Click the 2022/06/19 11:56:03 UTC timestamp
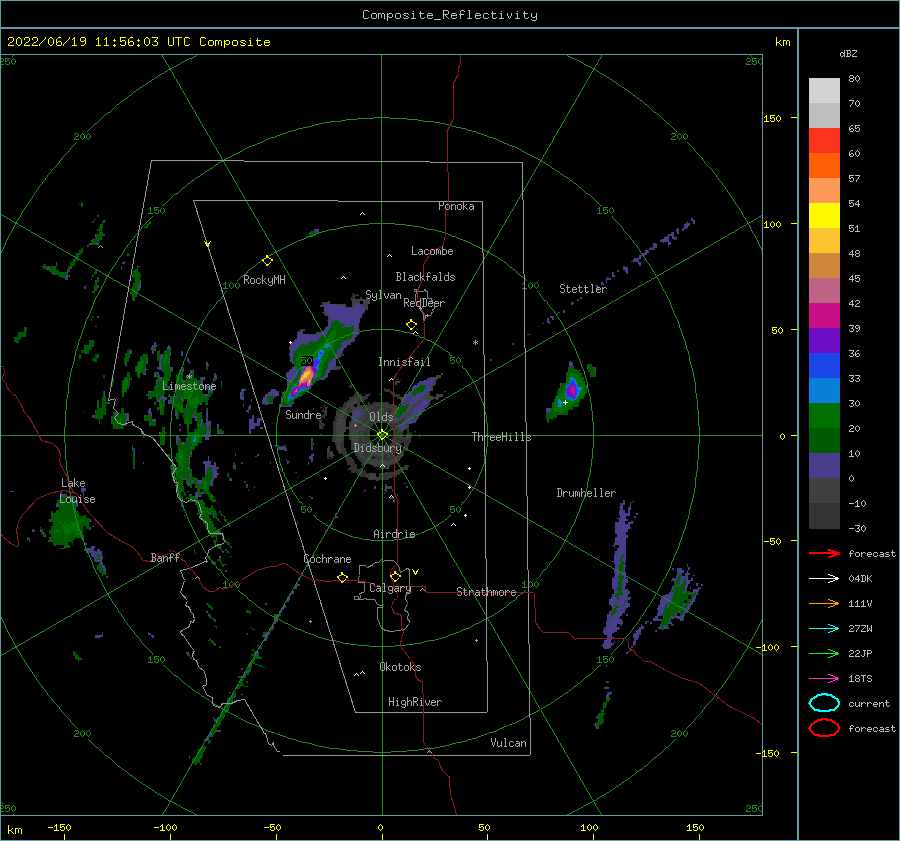Image resolution: width=900 pixels, height=841 pixels. (x=138, y=42)
